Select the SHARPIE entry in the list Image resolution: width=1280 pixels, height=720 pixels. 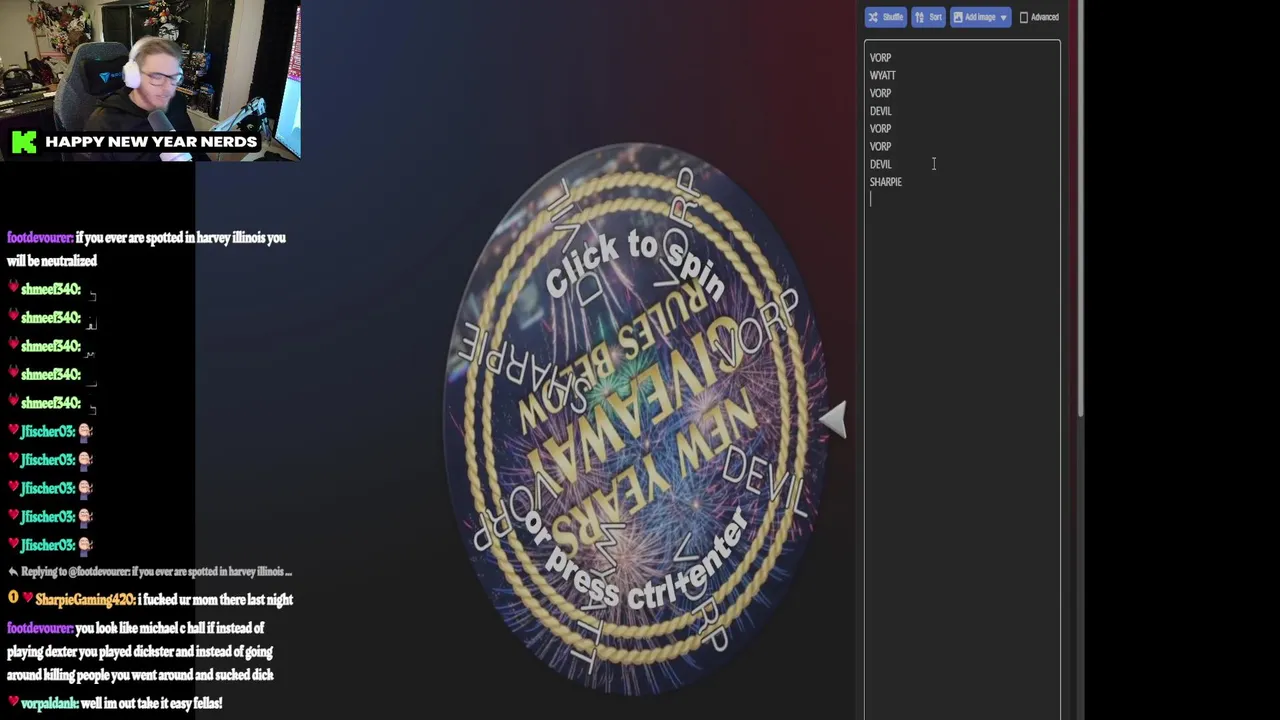[x=886, y=182]
